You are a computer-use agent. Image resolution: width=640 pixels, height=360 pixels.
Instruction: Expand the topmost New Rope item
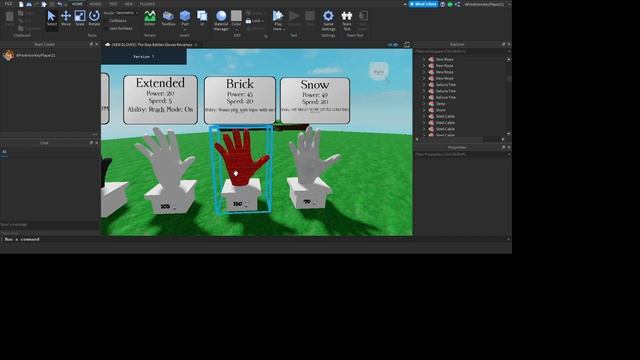tap(424, 59)
